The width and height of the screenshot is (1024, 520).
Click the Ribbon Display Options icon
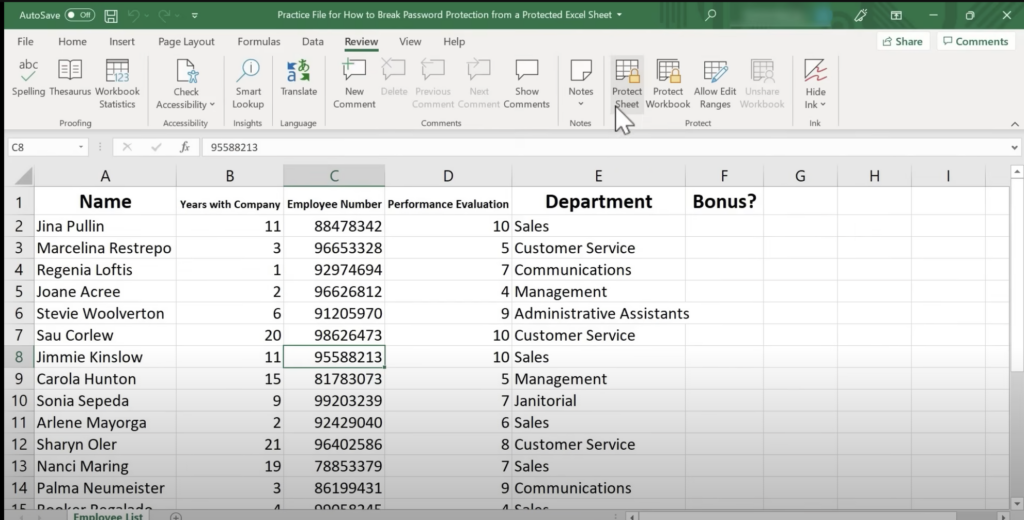click(x=896, y=15)
